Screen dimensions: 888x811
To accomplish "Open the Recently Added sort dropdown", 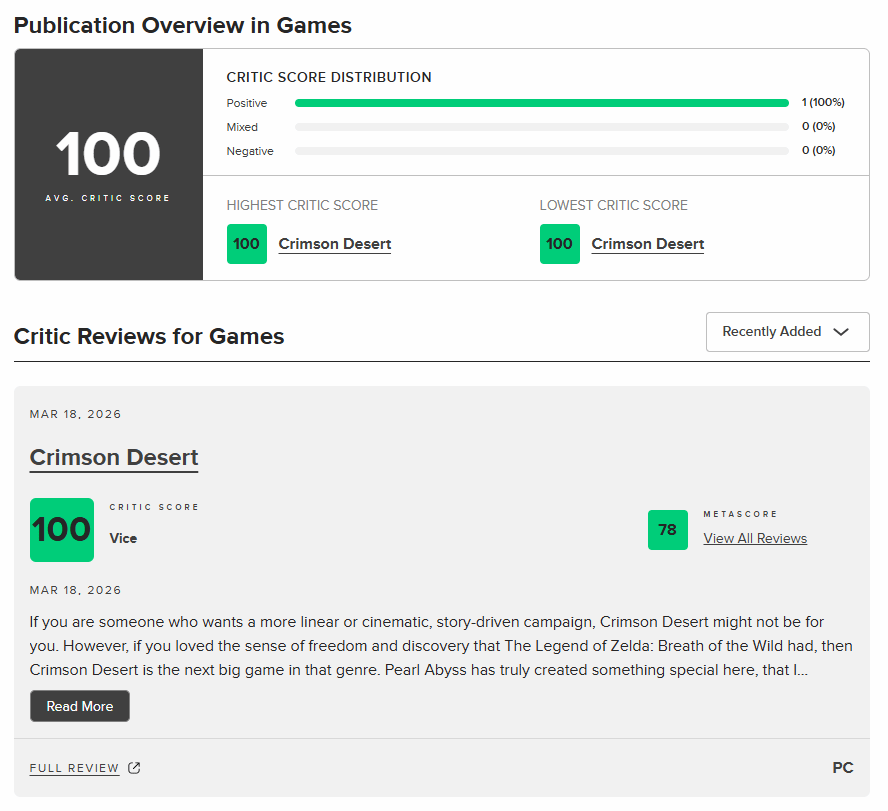I will coord(787,332).
